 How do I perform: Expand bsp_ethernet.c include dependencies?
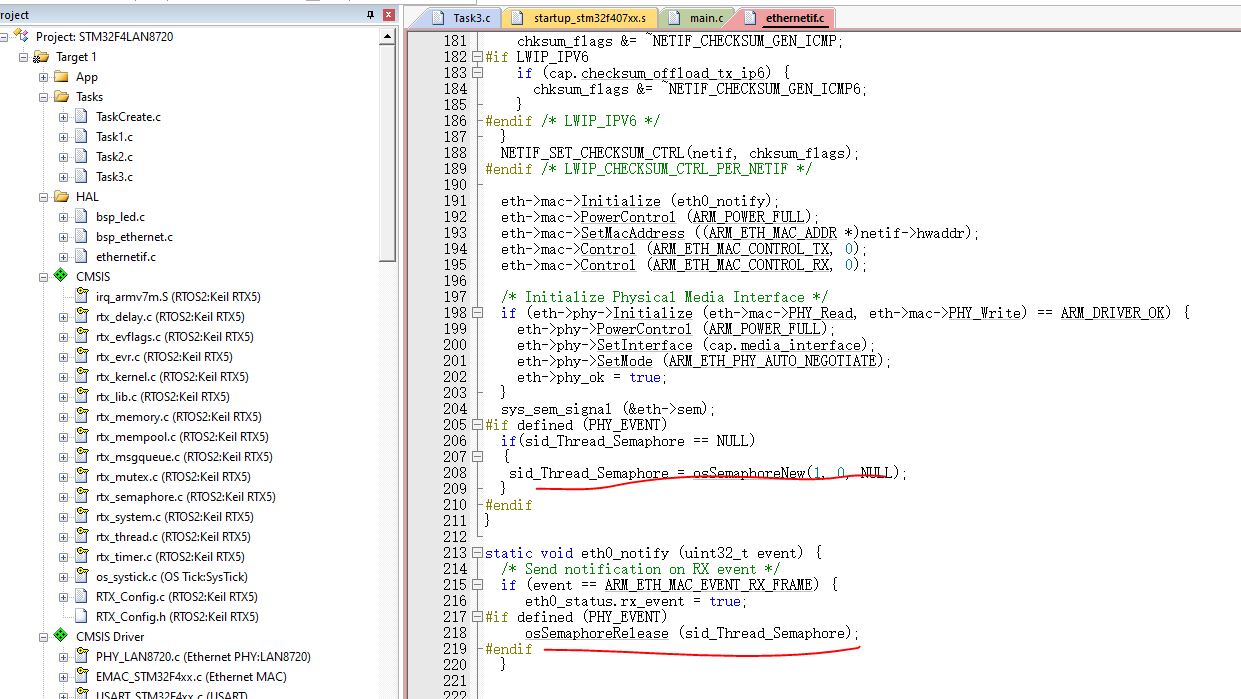coord(64,237)
